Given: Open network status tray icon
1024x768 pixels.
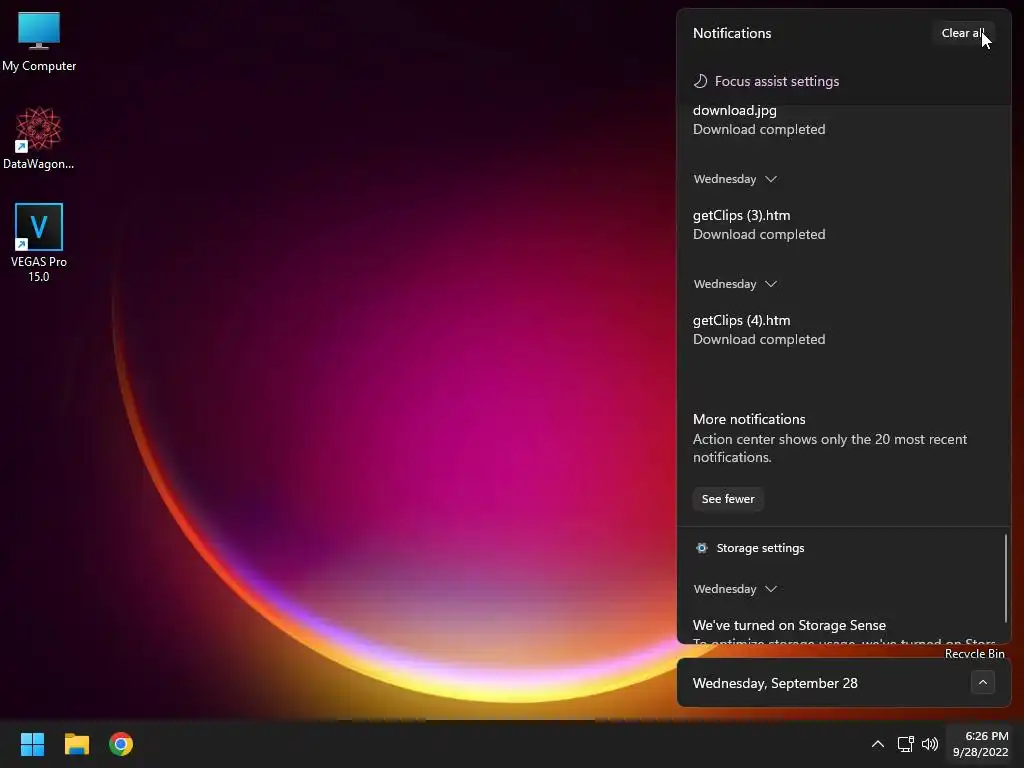Looking at the screenshot, I should (x=905, y=744).
